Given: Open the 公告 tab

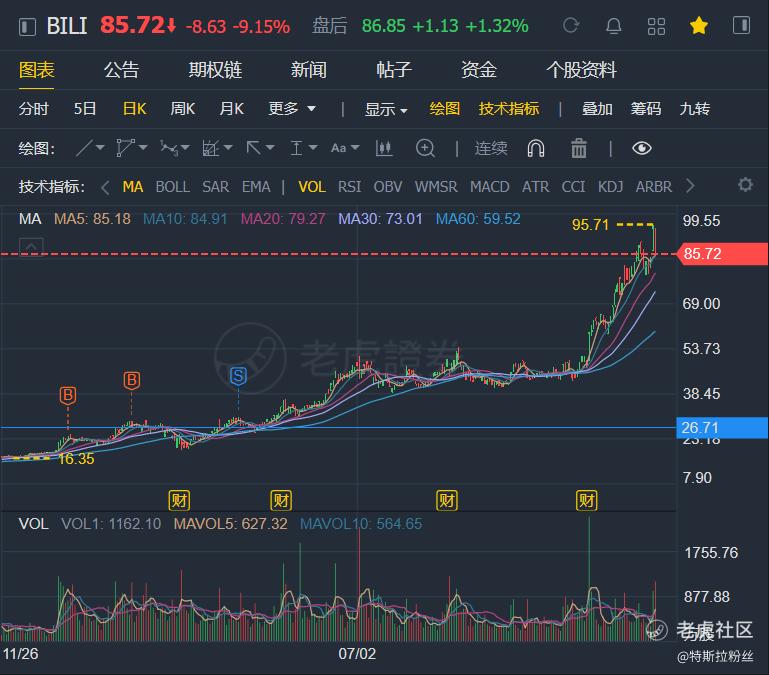Looking at the screenshot, I should [x=121, y=70].
